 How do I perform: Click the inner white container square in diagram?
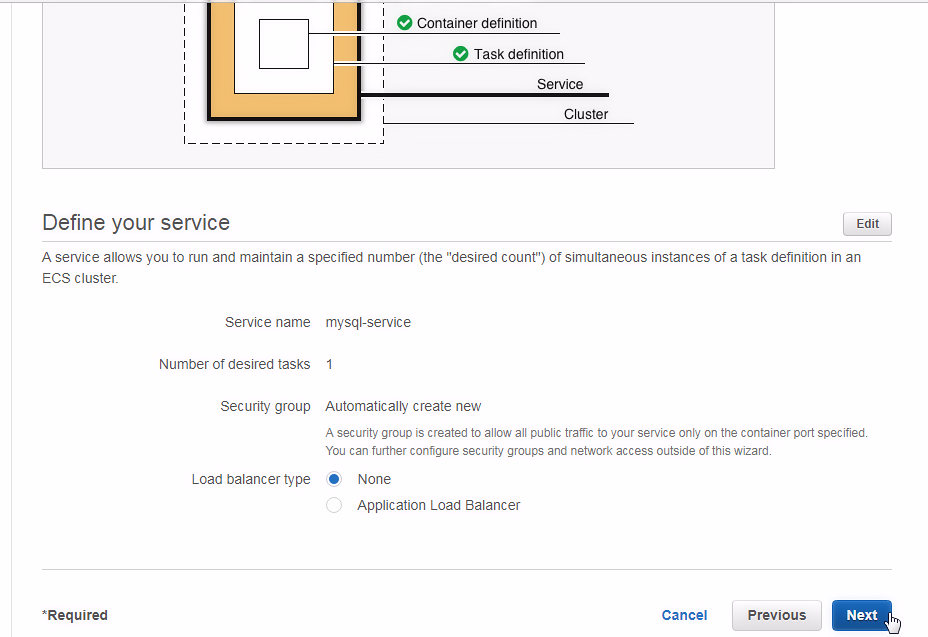coord(284,44)
